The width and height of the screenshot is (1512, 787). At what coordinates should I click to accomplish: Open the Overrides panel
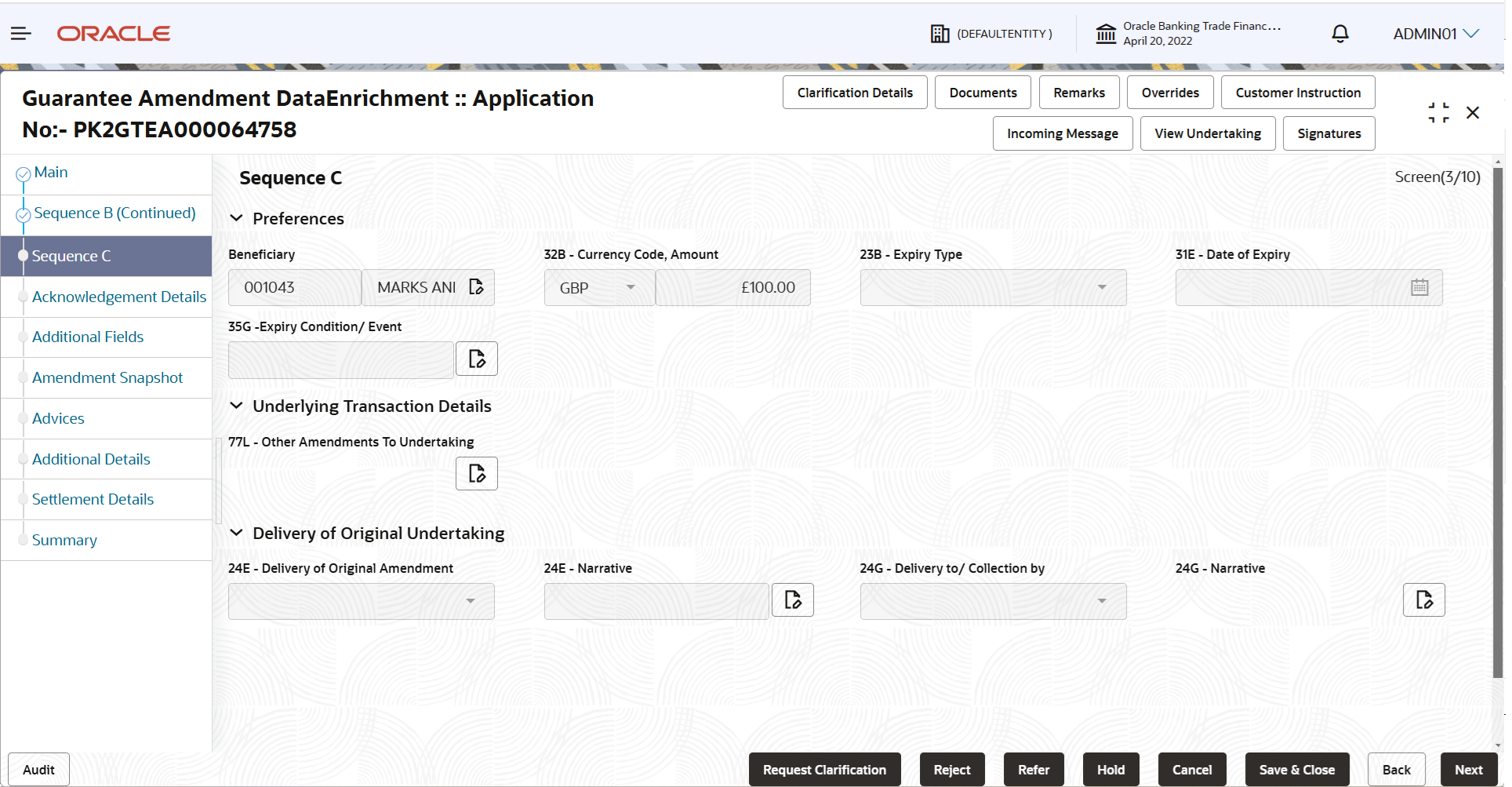1170,93
